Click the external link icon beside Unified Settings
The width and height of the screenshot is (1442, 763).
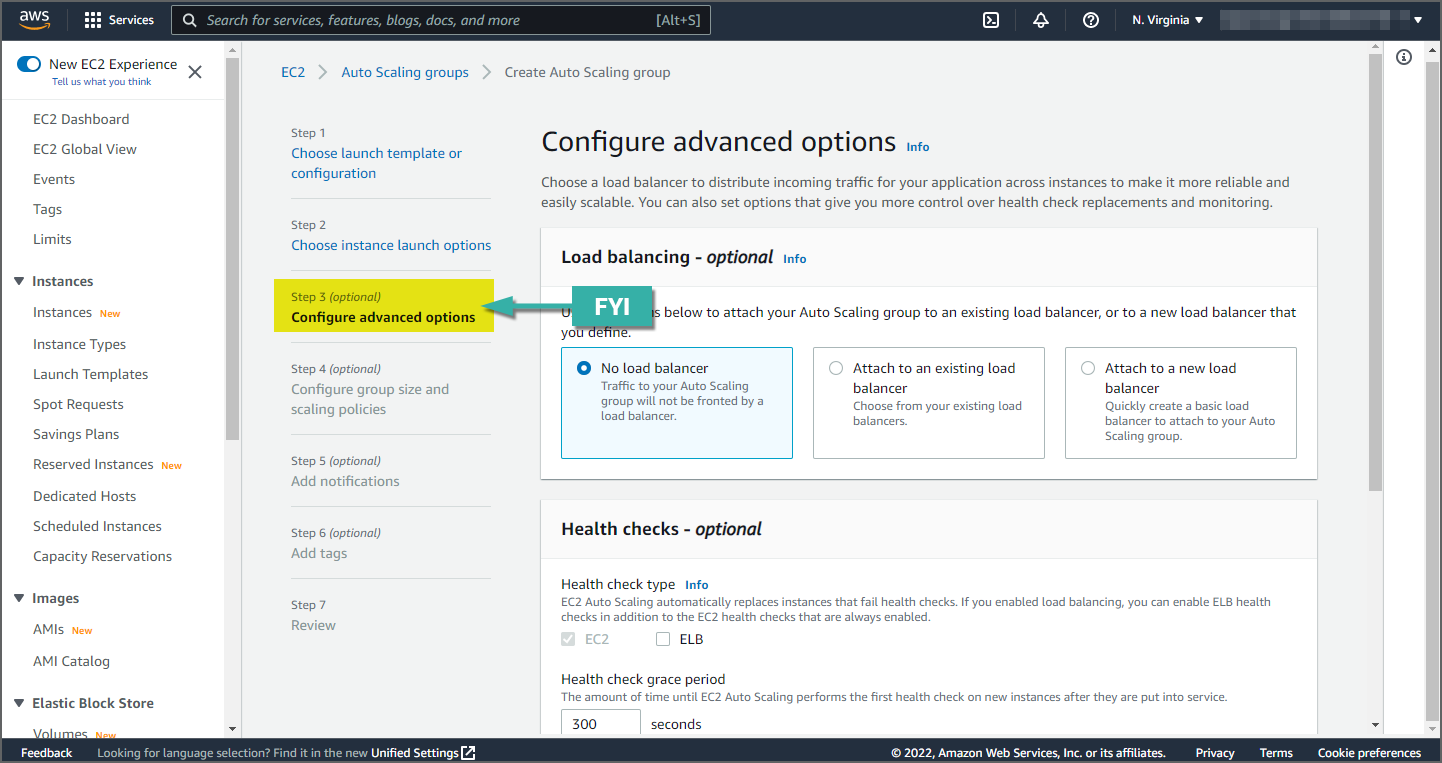[468, 753]
